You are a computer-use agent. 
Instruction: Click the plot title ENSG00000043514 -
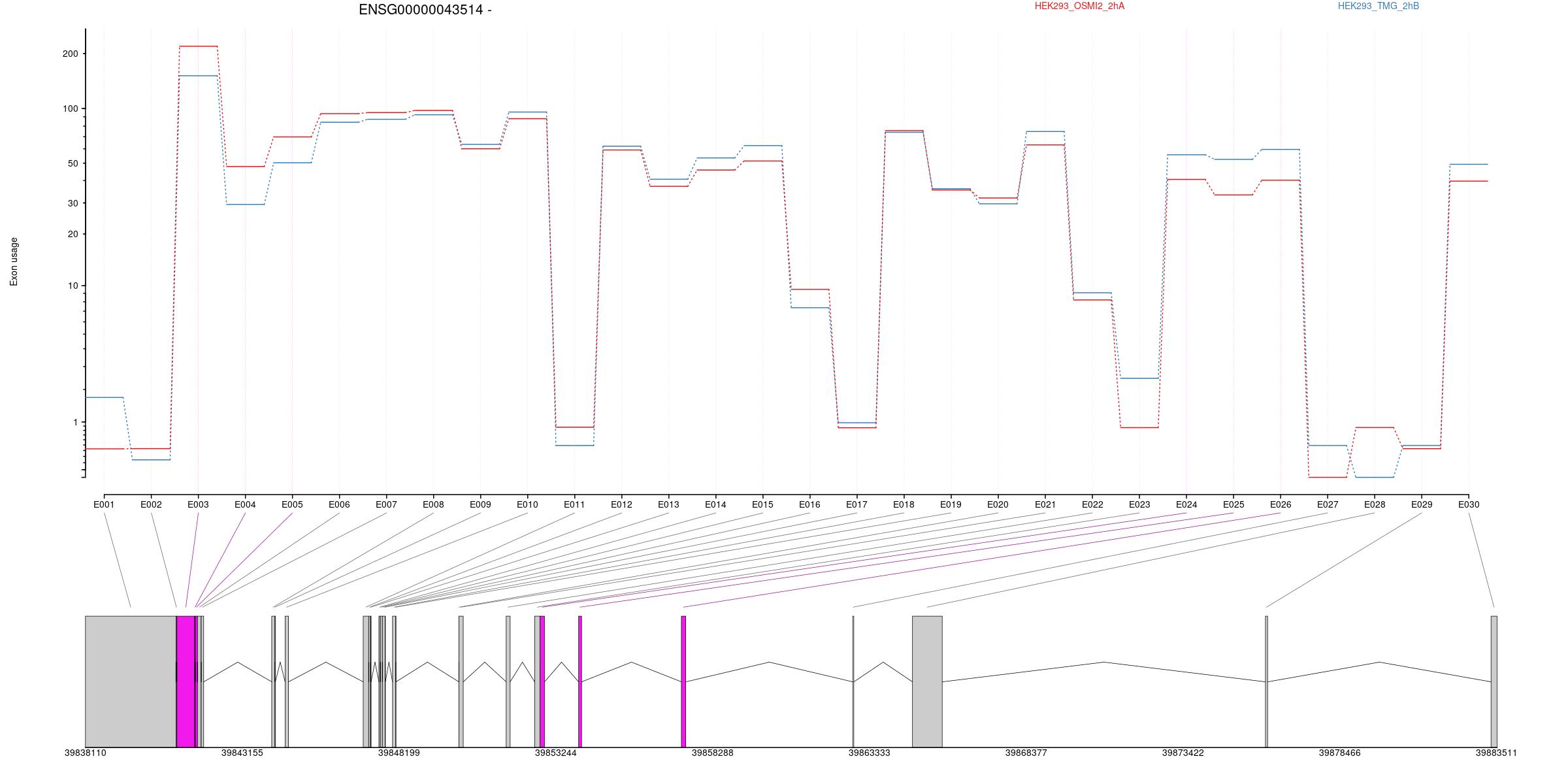pos(425,10)
